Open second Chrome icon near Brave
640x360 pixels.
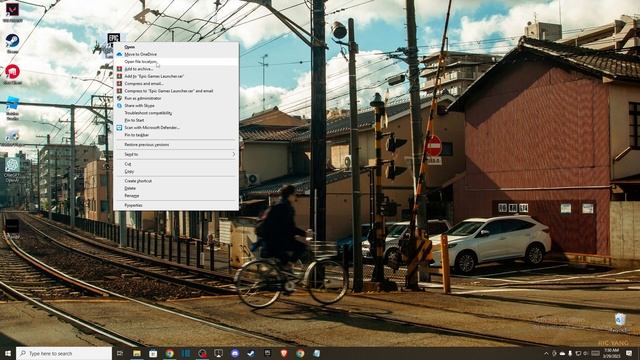pos(300,353)
